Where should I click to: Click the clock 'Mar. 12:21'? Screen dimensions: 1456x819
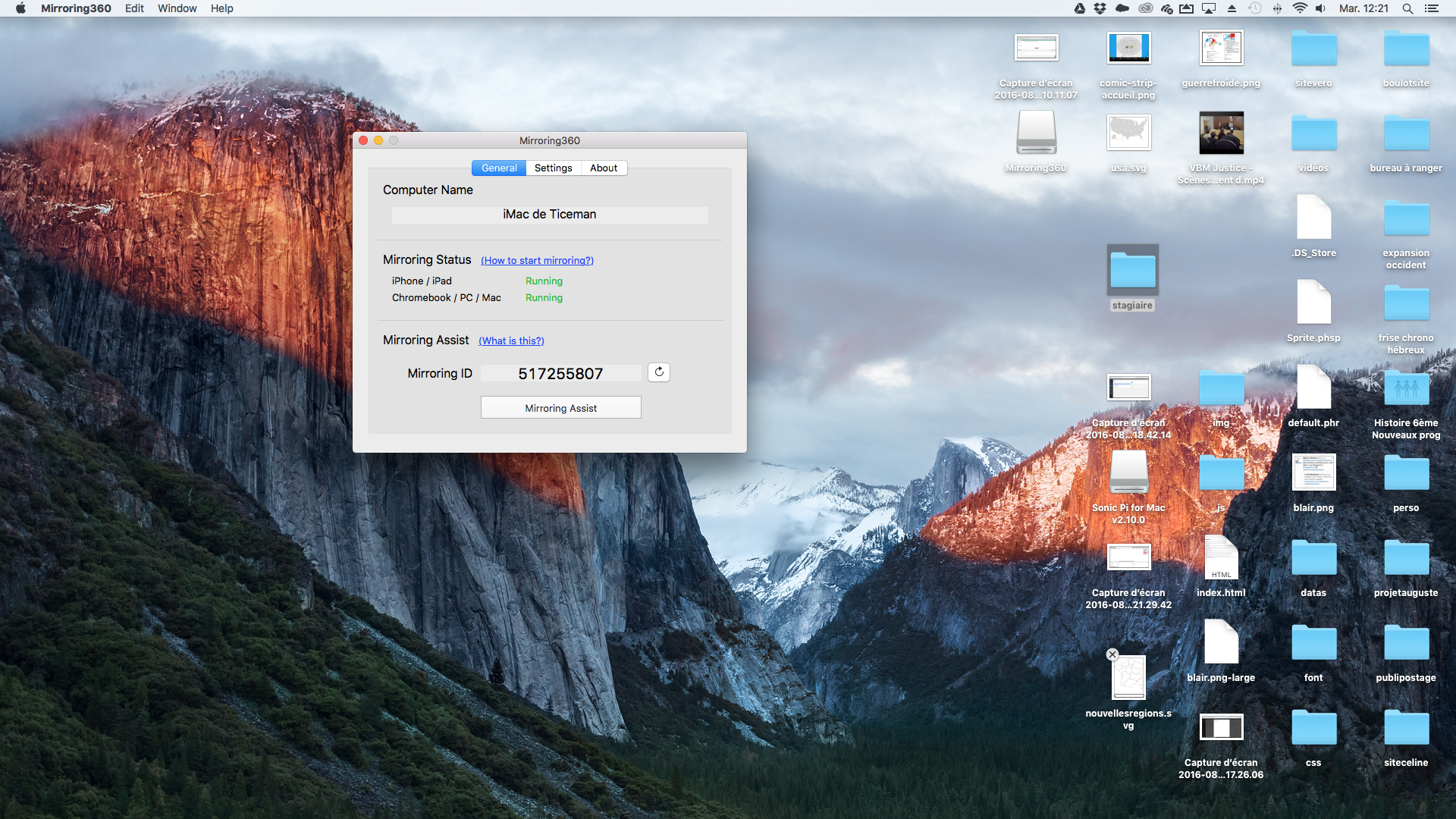(x=1363, y=8)
